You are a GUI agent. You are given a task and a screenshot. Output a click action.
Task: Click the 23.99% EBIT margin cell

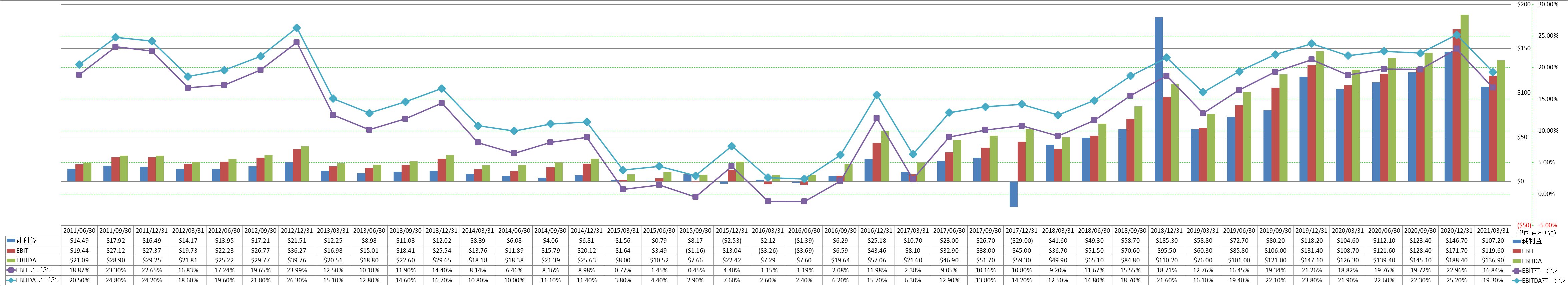click(x=297, y=270)
